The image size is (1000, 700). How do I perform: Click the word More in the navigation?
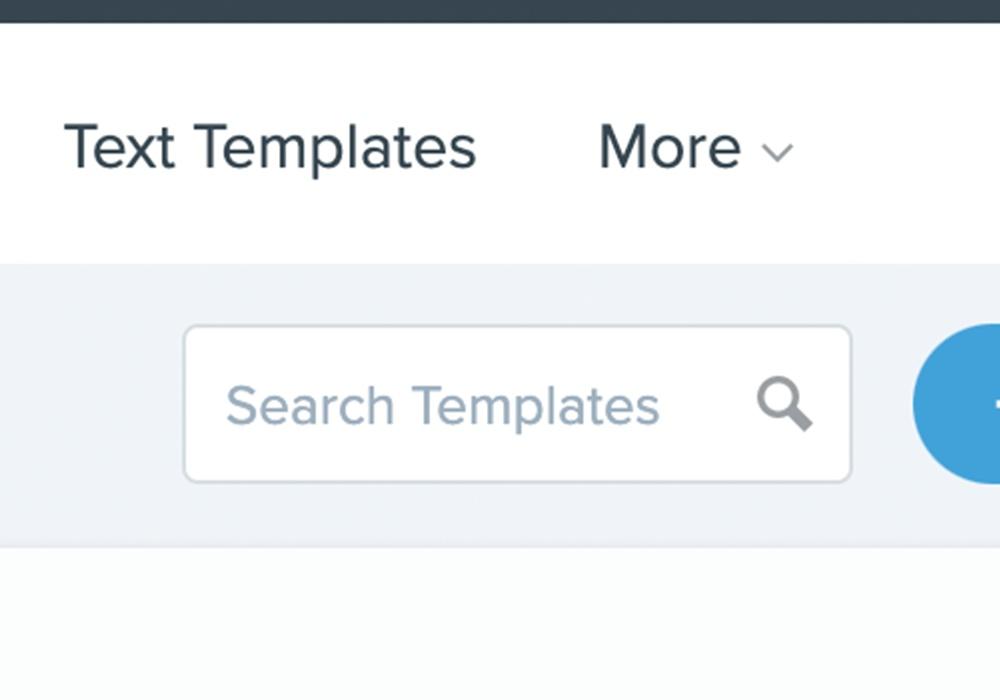pos(670,147)
